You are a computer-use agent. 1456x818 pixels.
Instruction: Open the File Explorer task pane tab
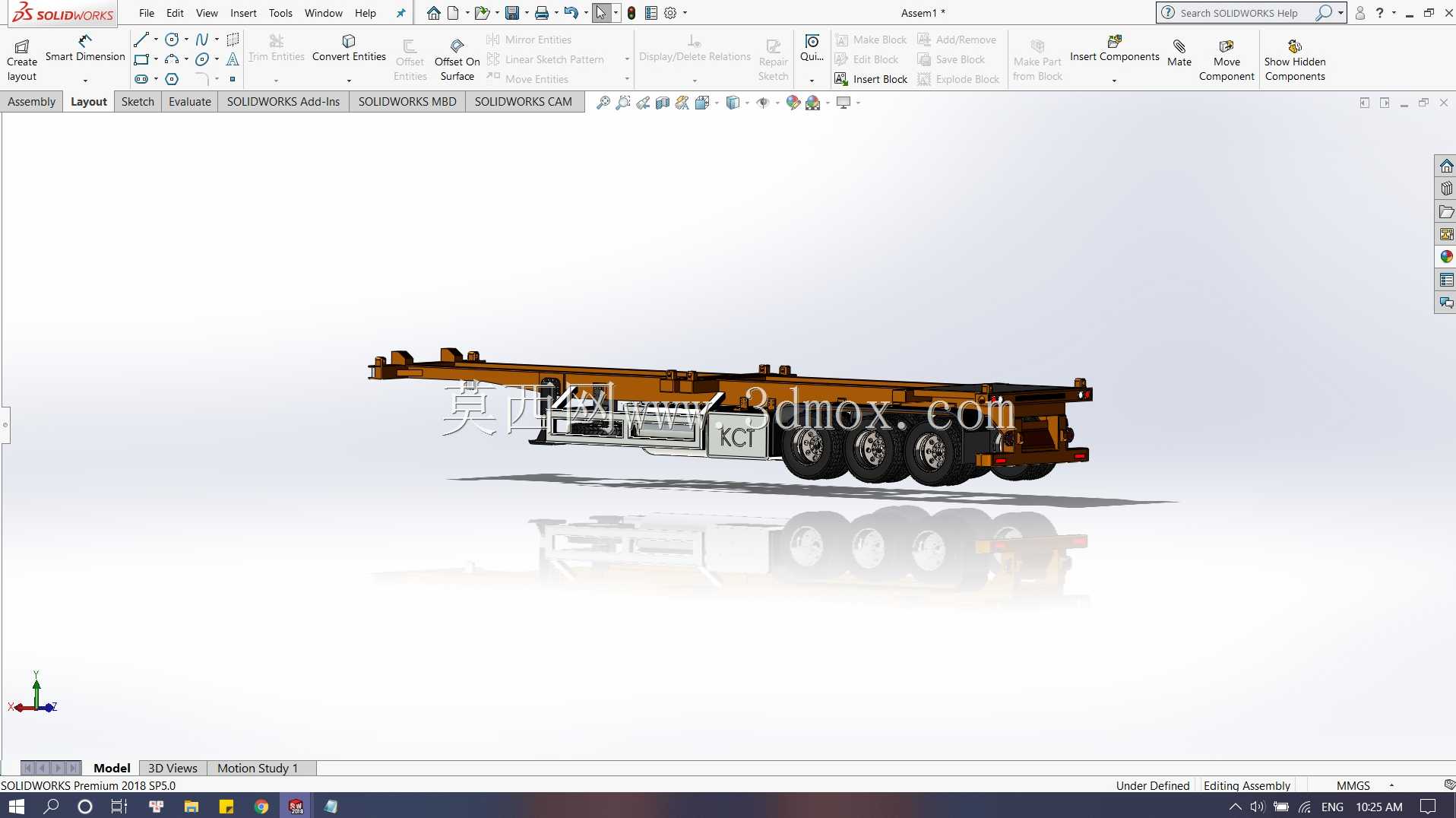pyautogui.click(x=1446, y=211)
